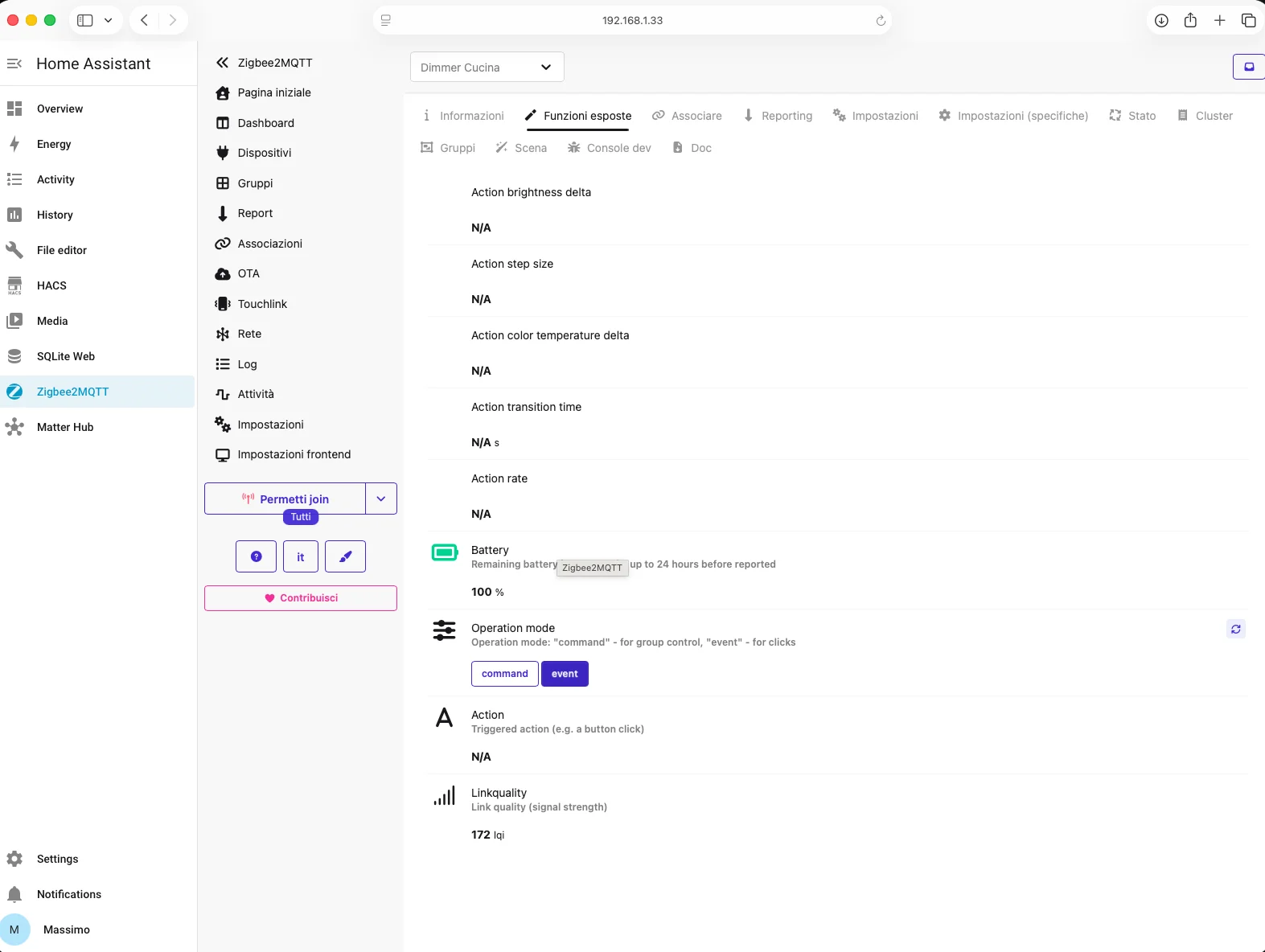
Task: Open the HACS store icon
Action: [14, 285]
